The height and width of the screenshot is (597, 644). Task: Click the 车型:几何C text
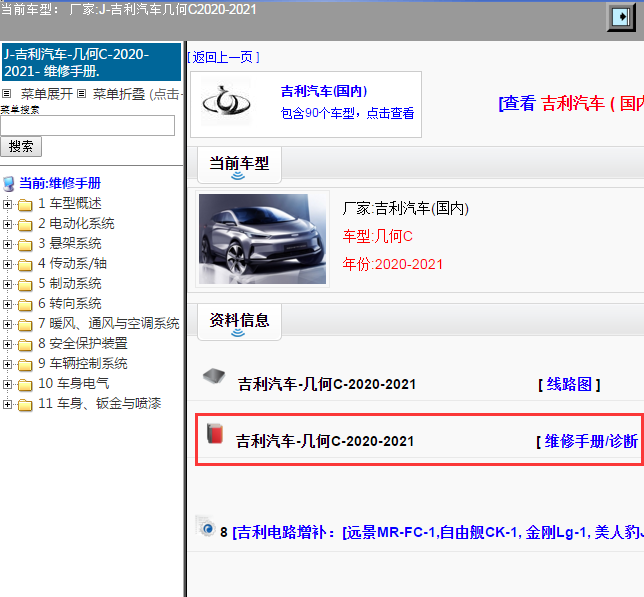click(377, 237)
